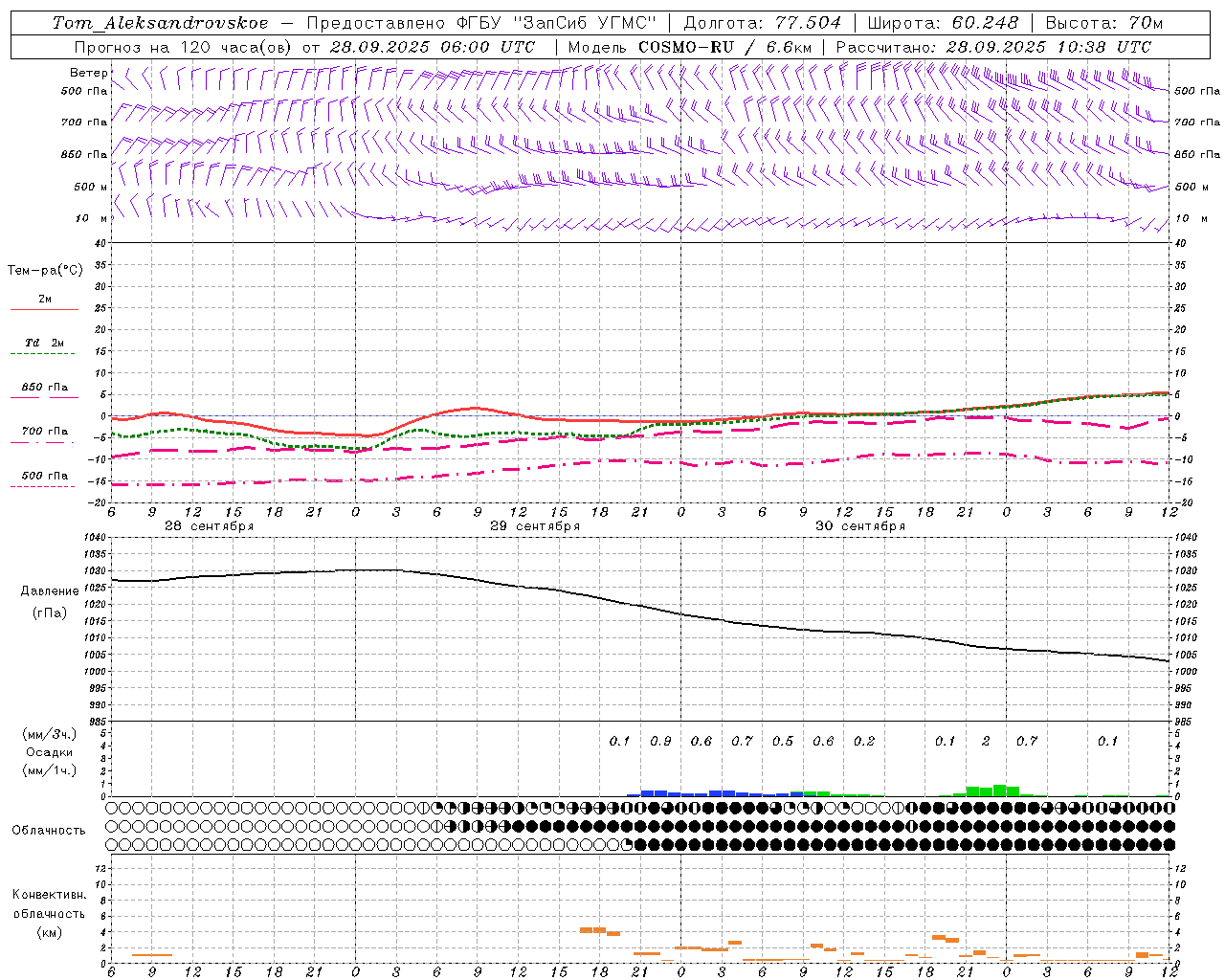Click the (мм/1ч.) precipitation unit label
The height and width of the screenshot is (980, 1225).
49,770
